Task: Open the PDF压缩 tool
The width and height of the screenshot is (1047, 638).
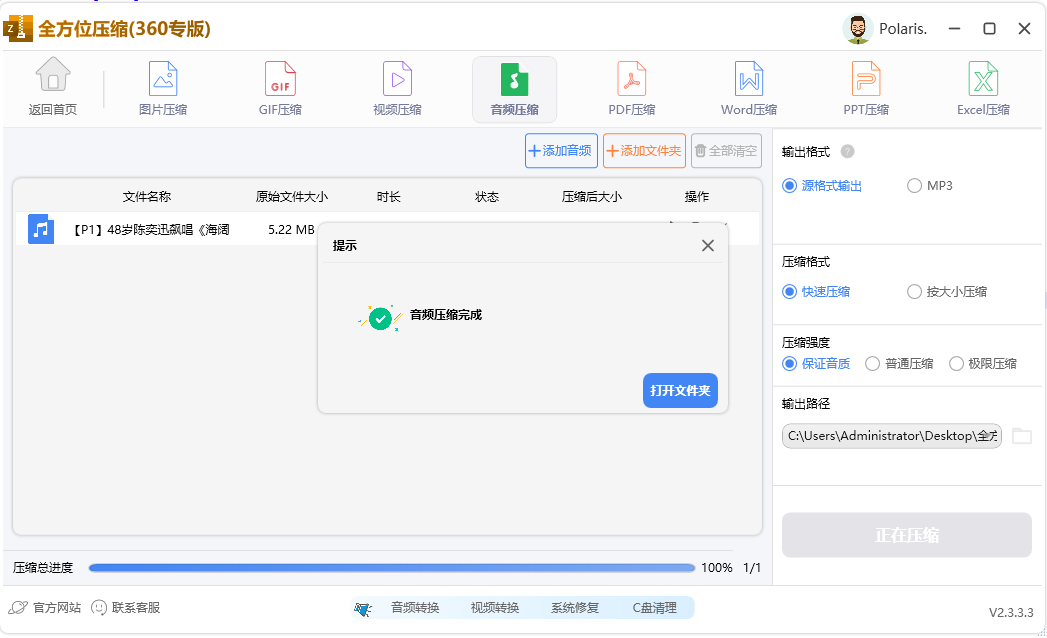Action: [x=631, y=88]
